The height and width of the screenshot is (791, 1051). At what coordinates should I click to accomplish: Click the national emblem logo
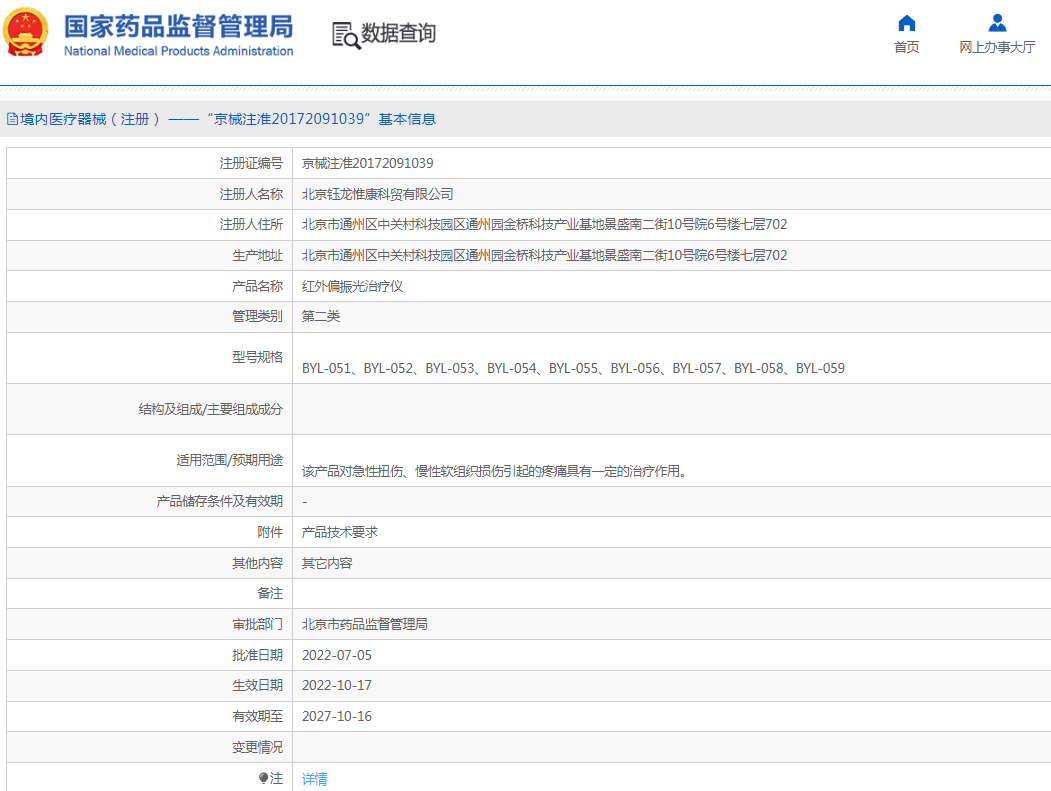pos(24,31)
